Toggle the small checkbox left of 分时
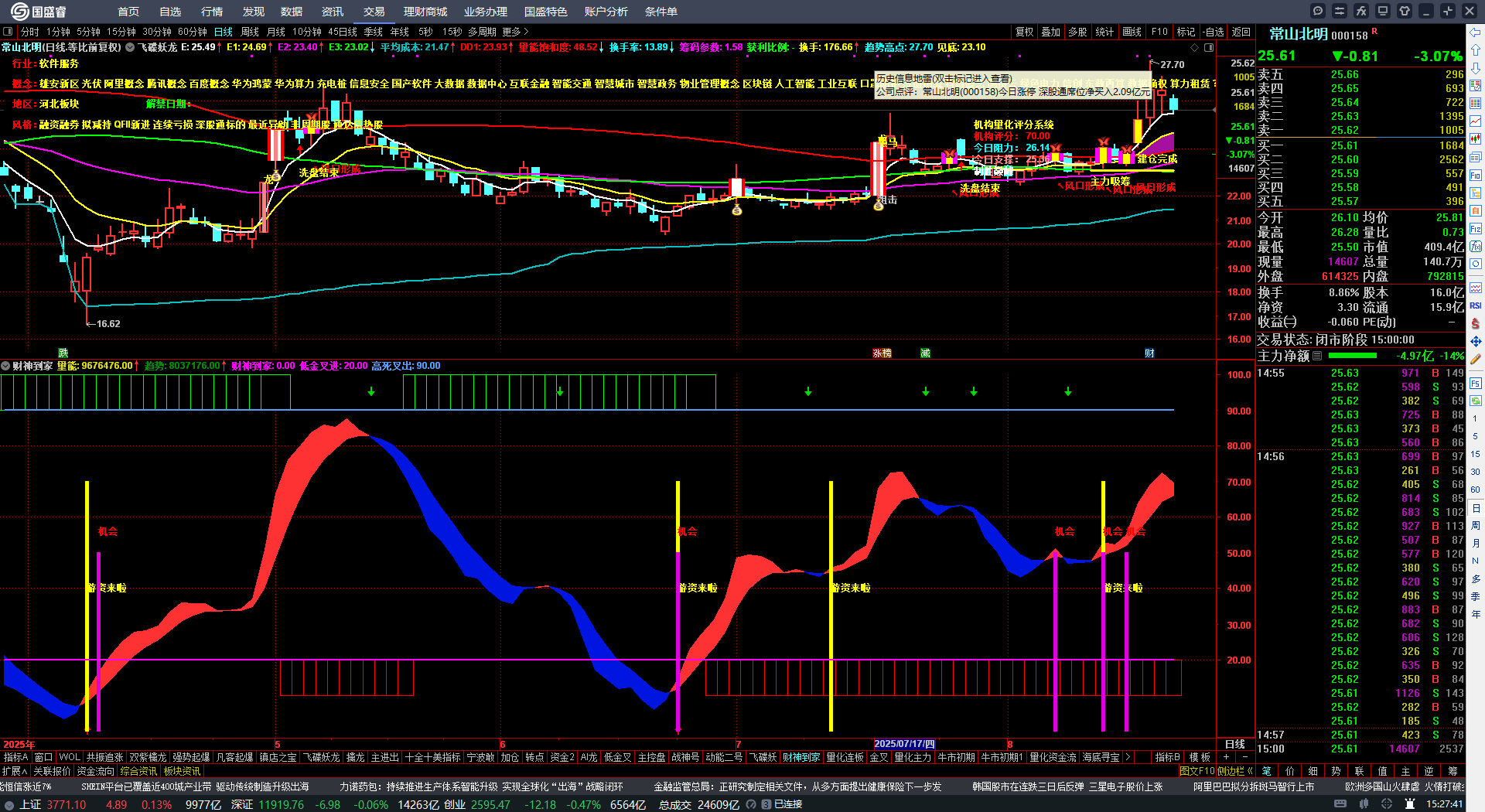The width and height of the screenshot is (1485, 812). point(8,32)
